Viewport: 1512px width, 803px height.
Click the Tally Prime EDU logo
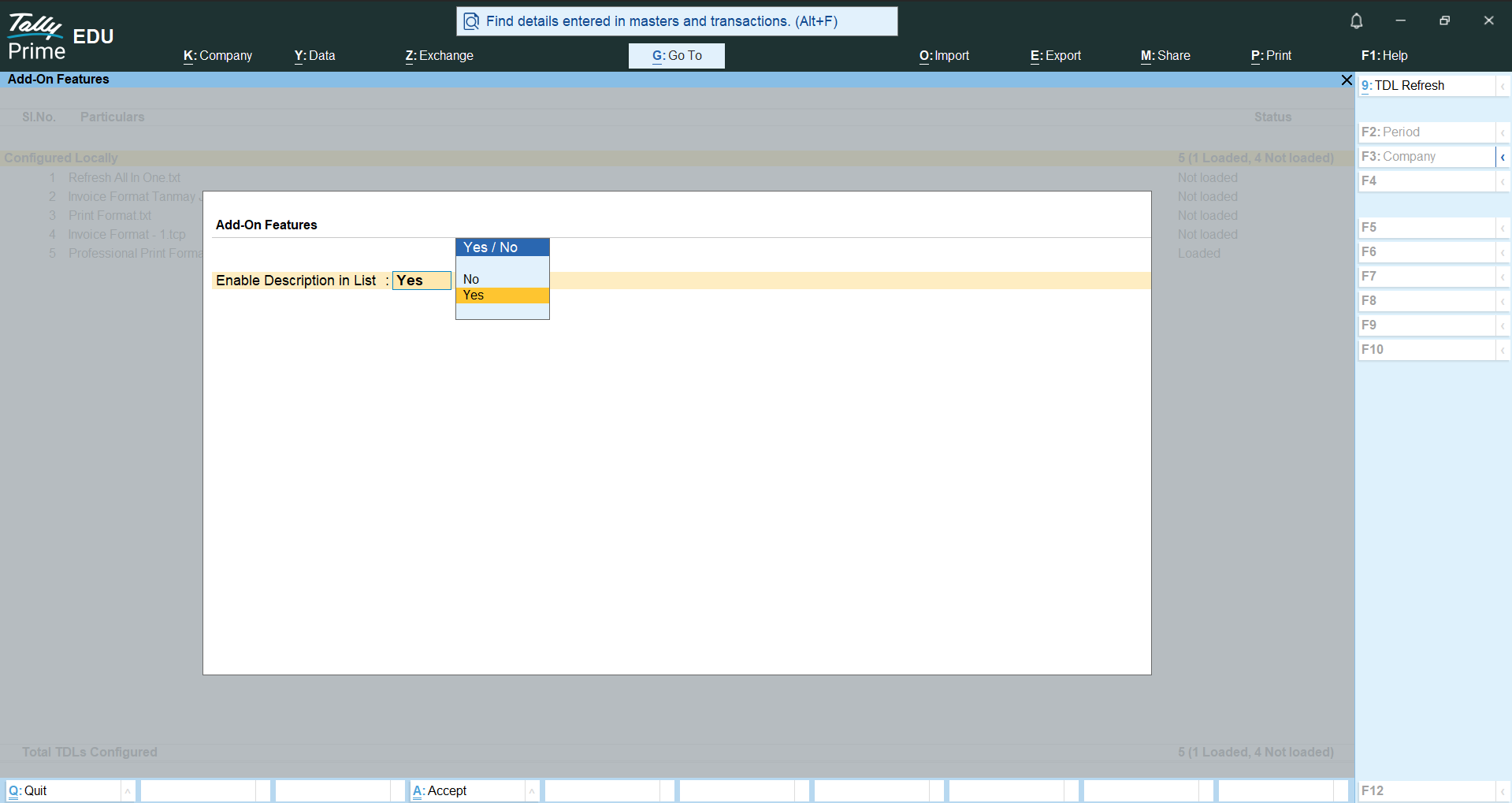coord(61,37)
